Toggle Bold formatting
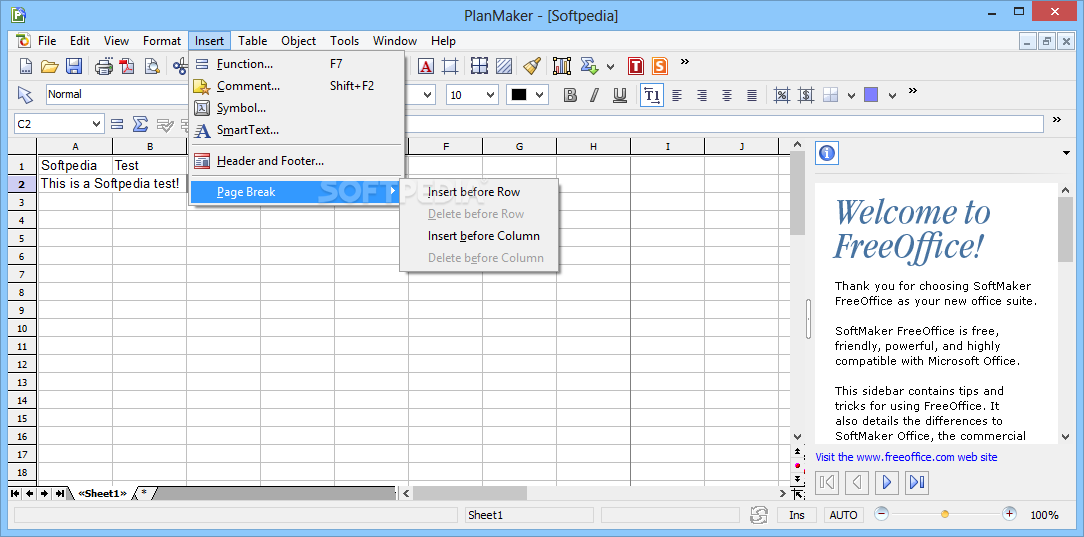 [x=570, y=95]
